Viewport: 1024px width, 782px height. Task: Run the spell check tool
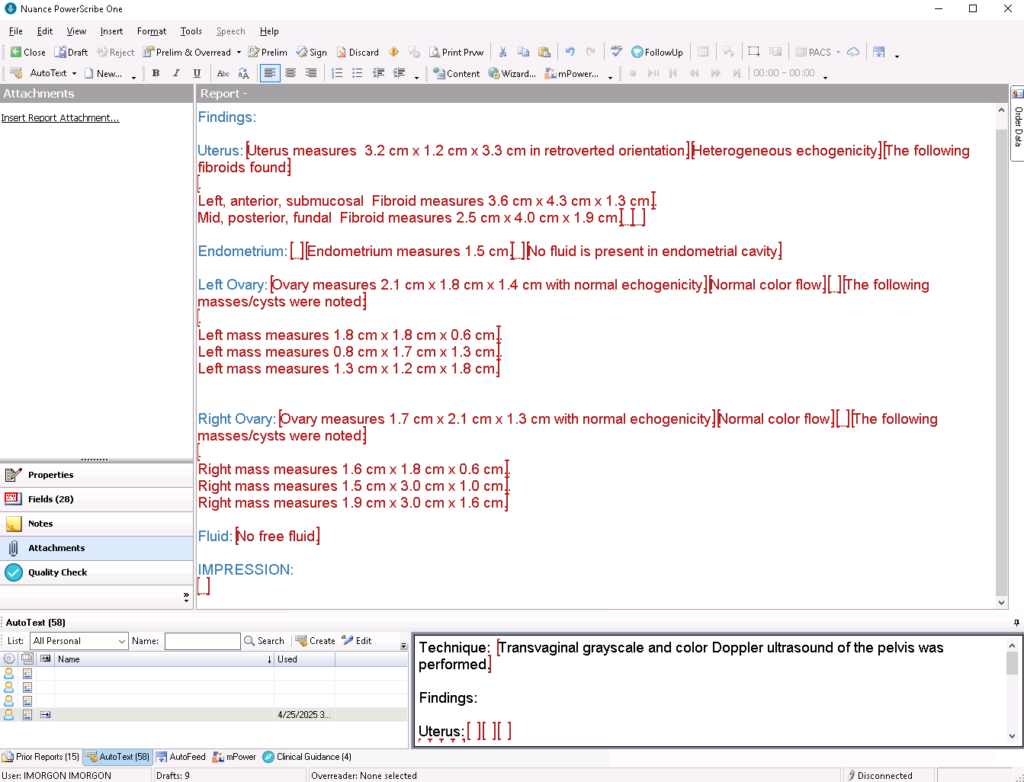coord(616,52)
